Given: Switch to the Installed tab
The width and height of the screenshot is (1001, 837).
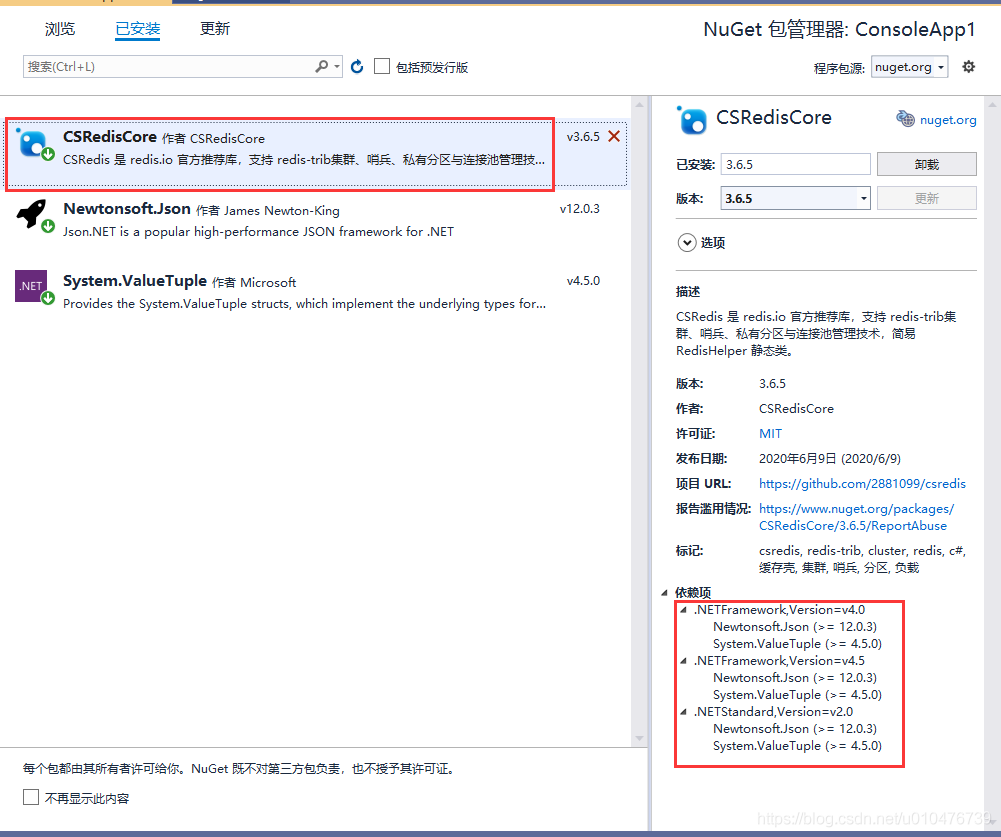Looking at the screenshot, I should click(137, 29).
